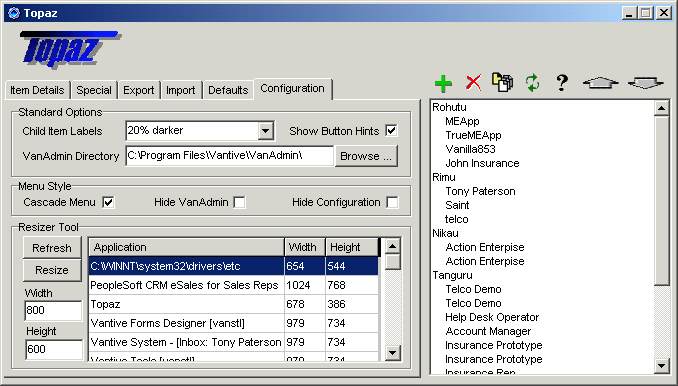The image size is (678, 386).
Task: Select Vantive System Inbox row
Action: pos(233,342)
